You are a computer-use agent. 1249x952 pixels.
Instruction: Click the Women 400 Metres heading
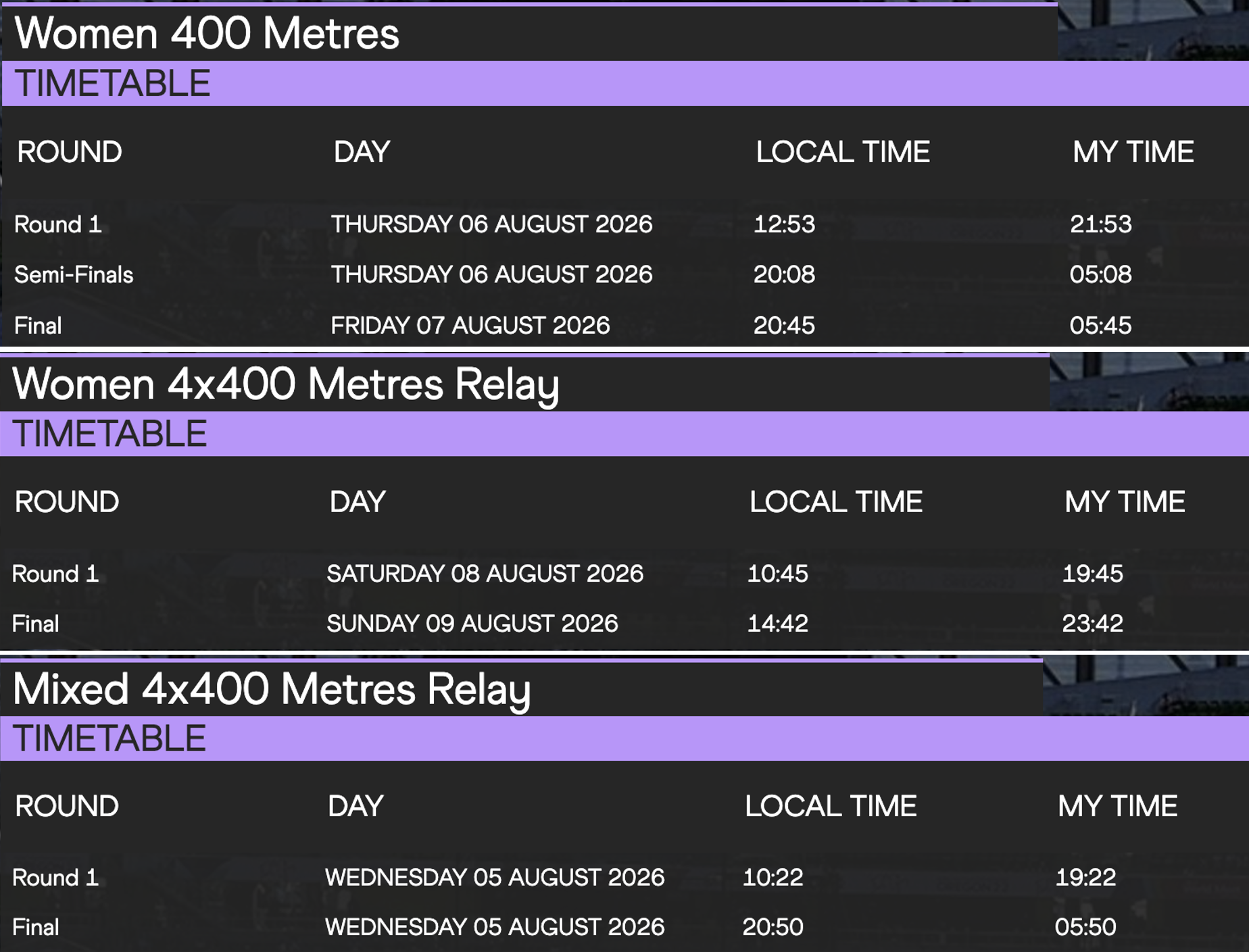pos(207,33)
